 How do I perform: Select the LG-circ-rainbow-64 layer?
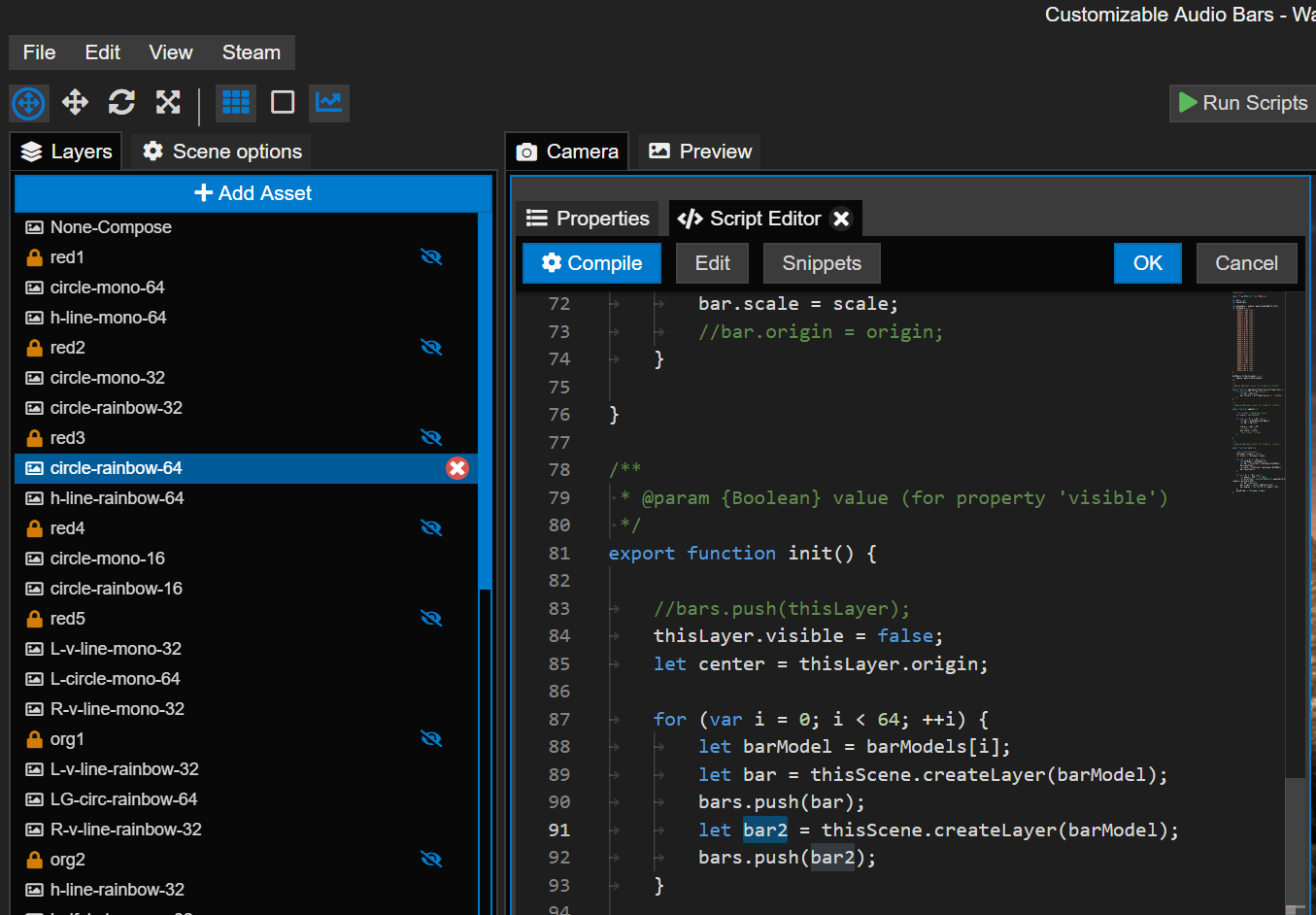tap(247, 799)
